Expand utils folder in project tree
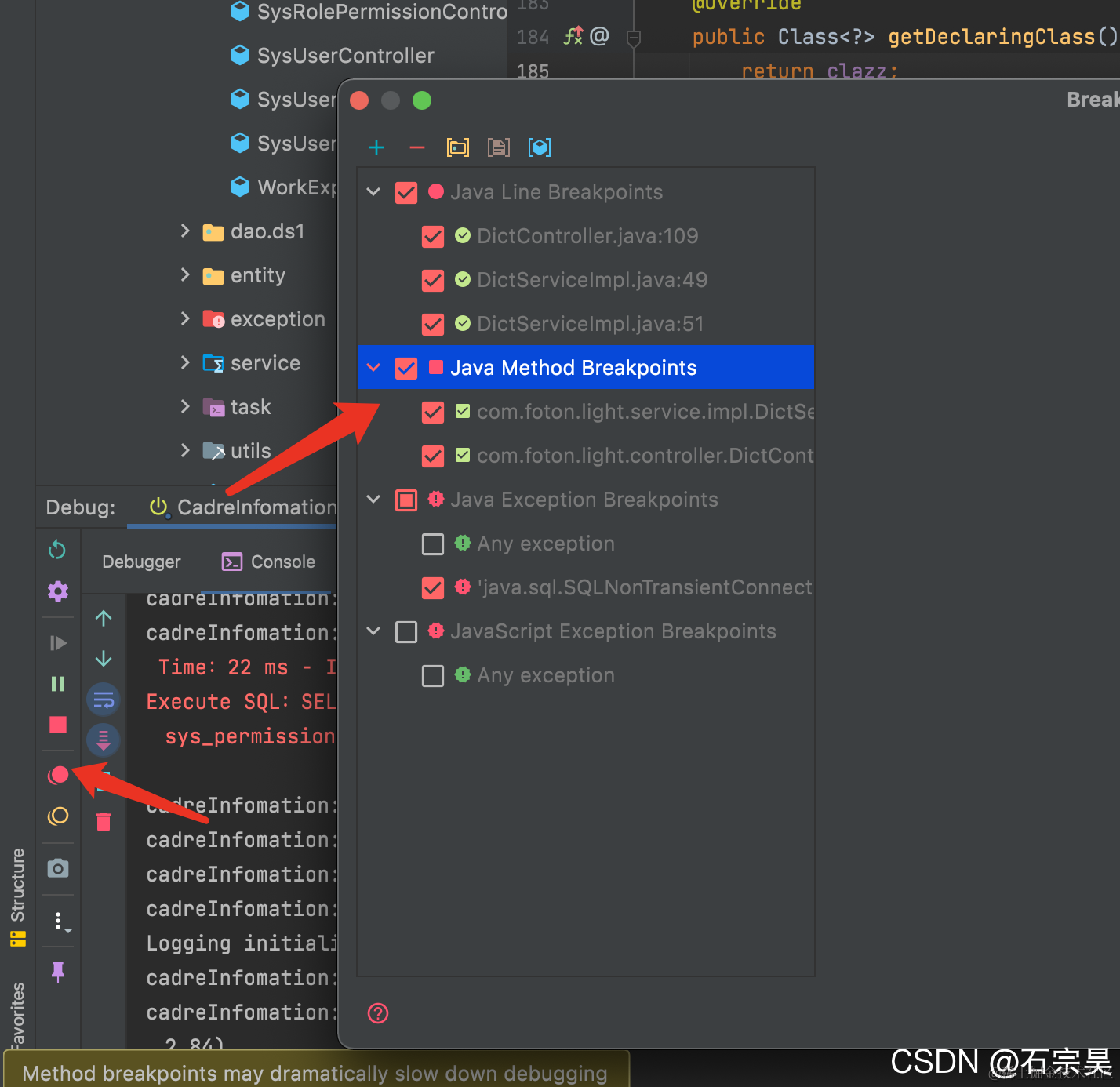This screenshot has width=1120, height=1087. [185, 450]
